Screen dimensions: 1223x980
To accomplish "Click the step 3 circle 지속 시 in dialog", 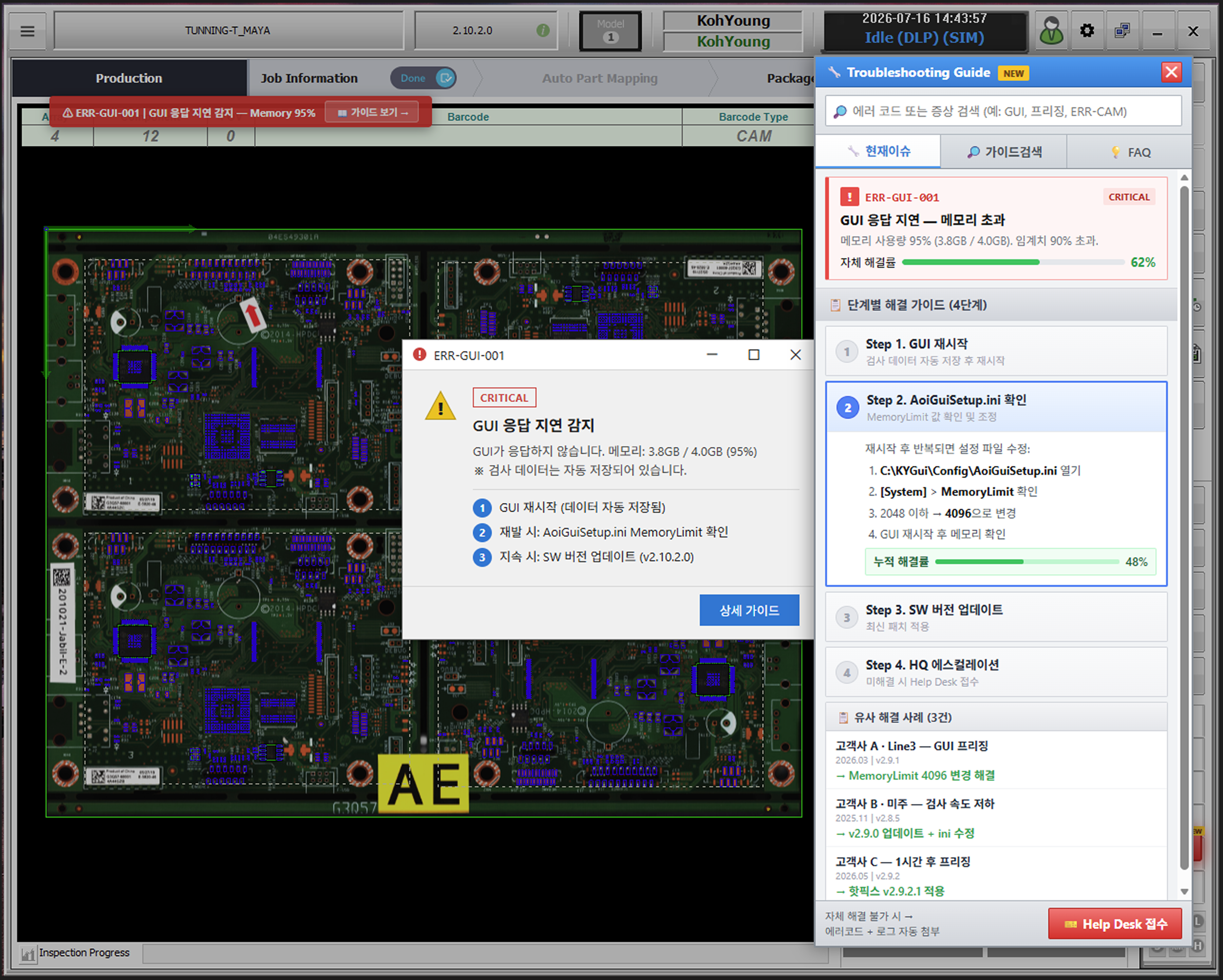I will coord(482,557).
